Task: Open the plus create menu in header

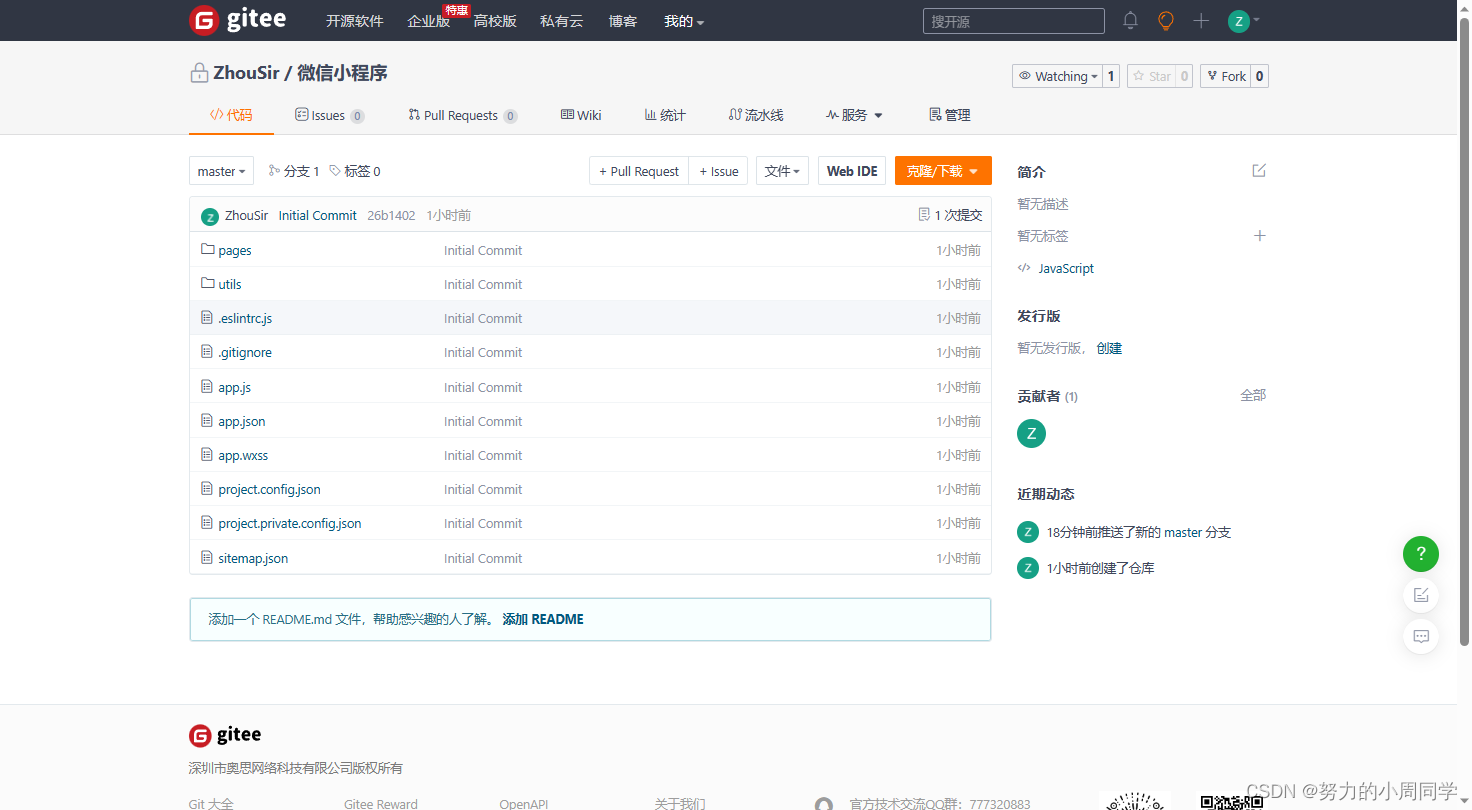Action: tap(1201, 20)
